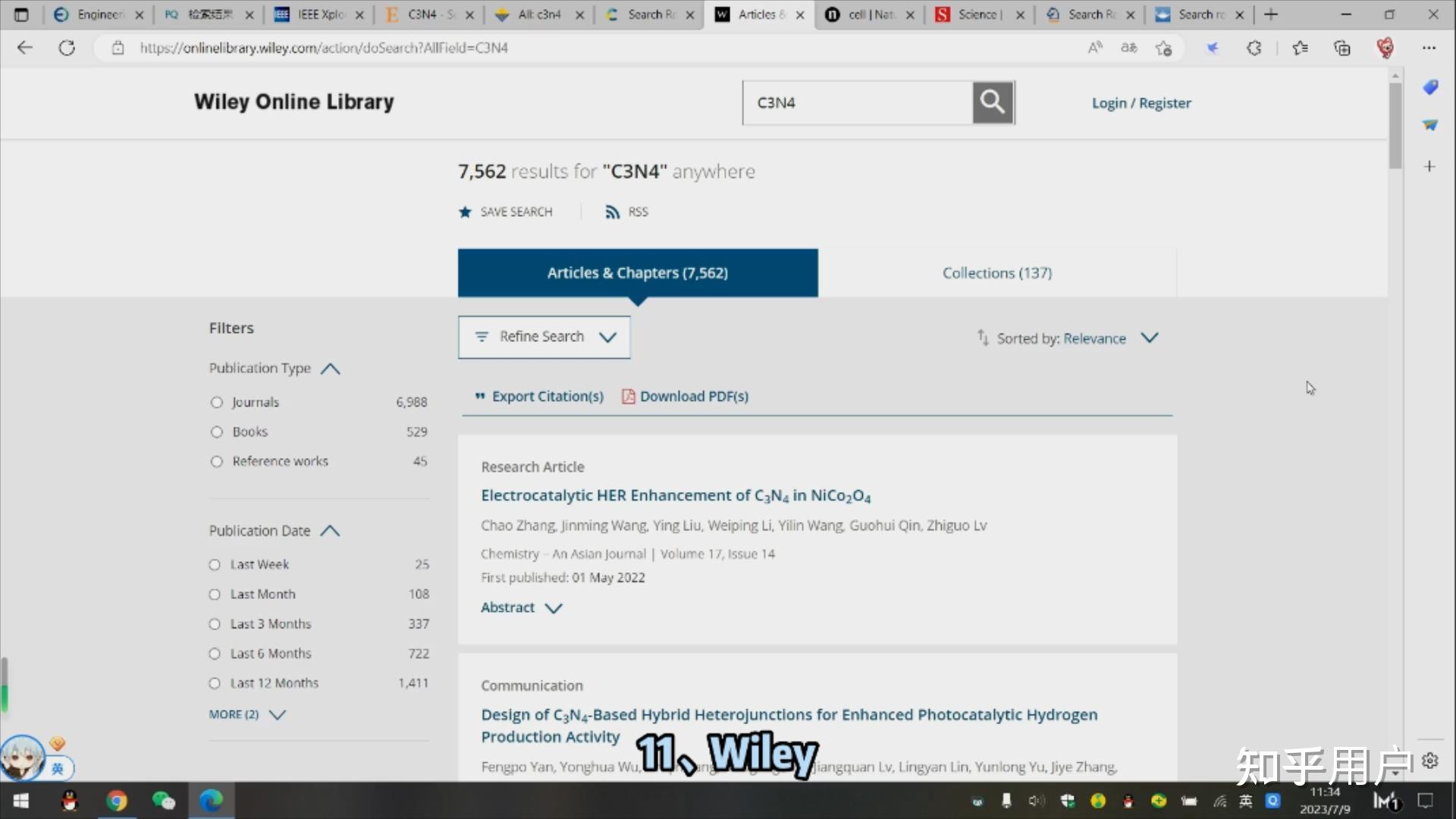Viewport: 1456px width, 819px height.
Task: Switch to the Science browser tab
Action: (978, 14)
